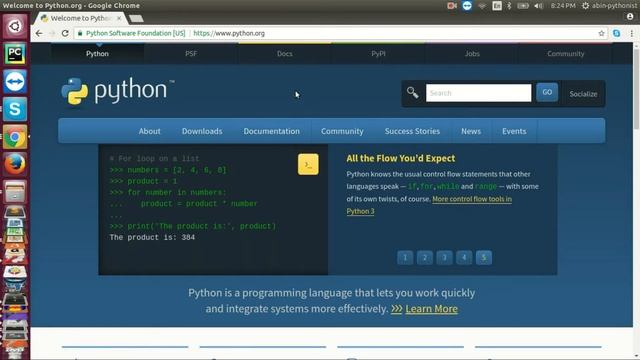Open the Documentation menu
This screenshot has height=360, width=640.
(271, 131)
